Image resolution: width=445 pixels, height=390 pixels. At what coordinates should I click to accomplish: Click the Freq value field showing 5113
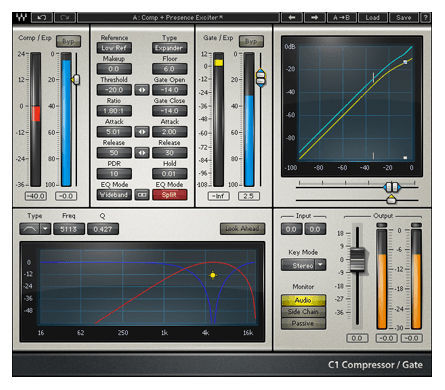coord(69,229)
